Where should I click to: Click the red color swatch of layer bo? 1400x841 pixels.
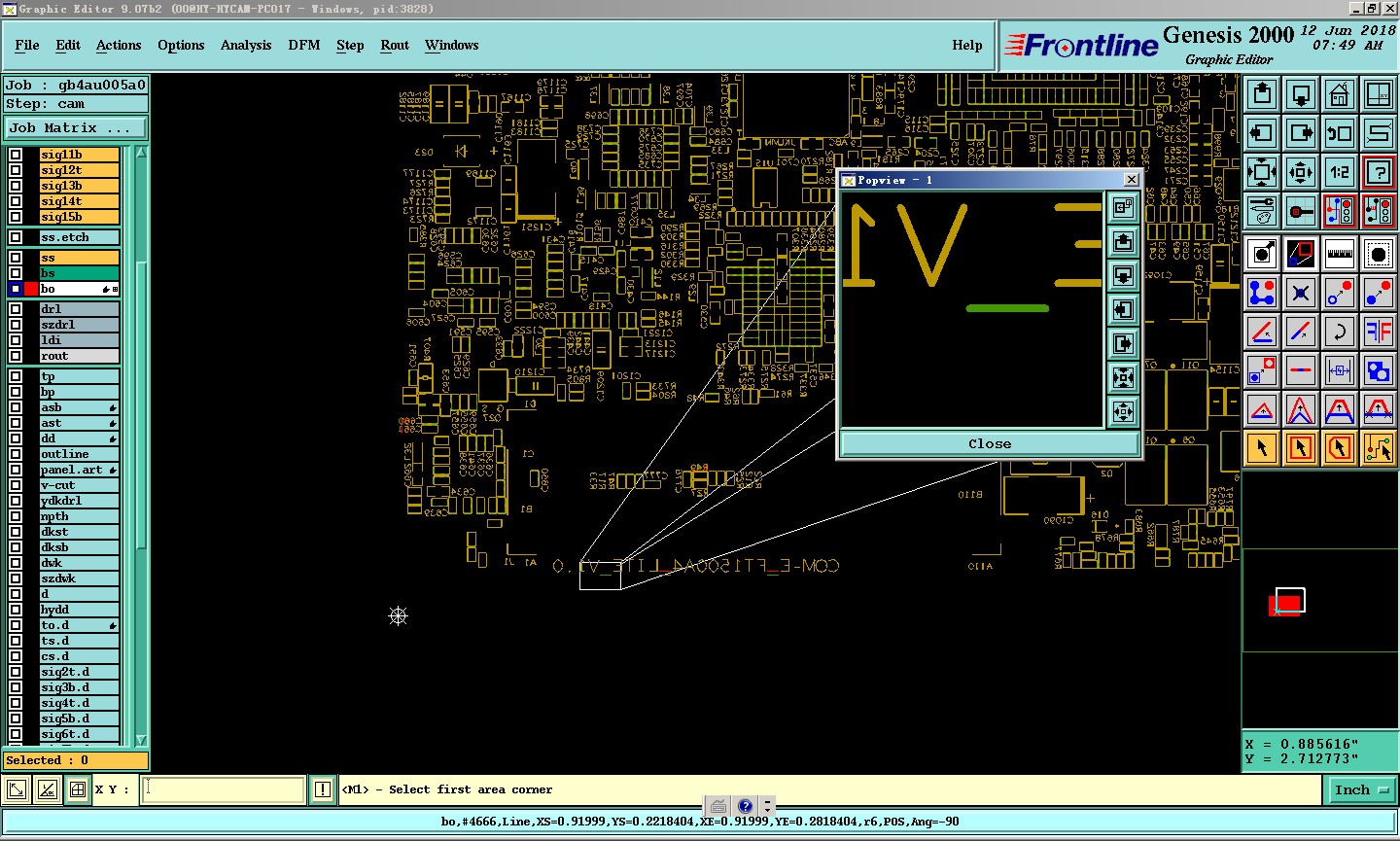31,289
